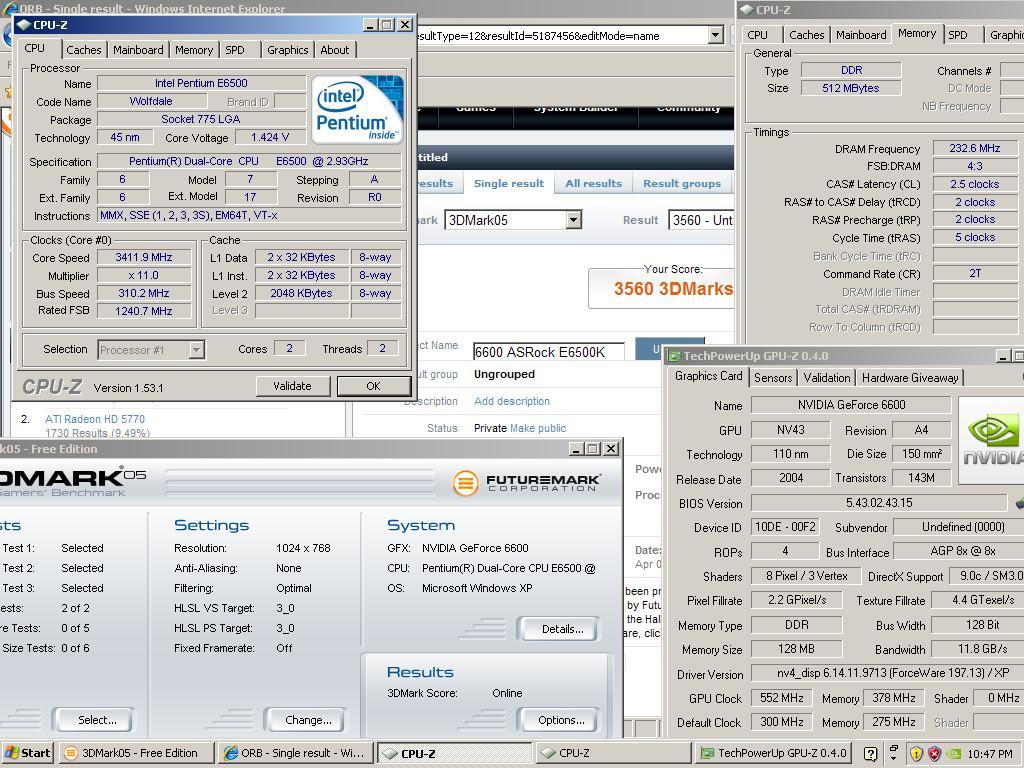1024x768 pixels.
Task: Click the GPU-Z title bar icon
Action: pos(674,356)
